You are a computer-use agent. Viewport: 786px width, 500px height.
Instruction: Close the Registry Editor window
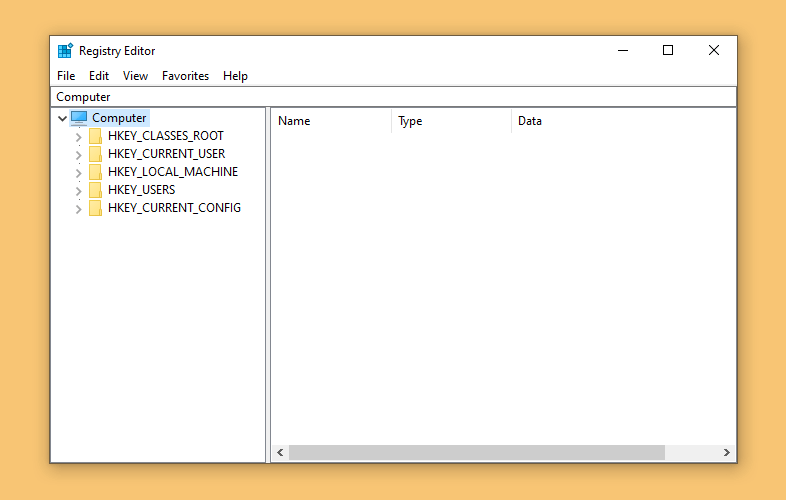[714, 50]
